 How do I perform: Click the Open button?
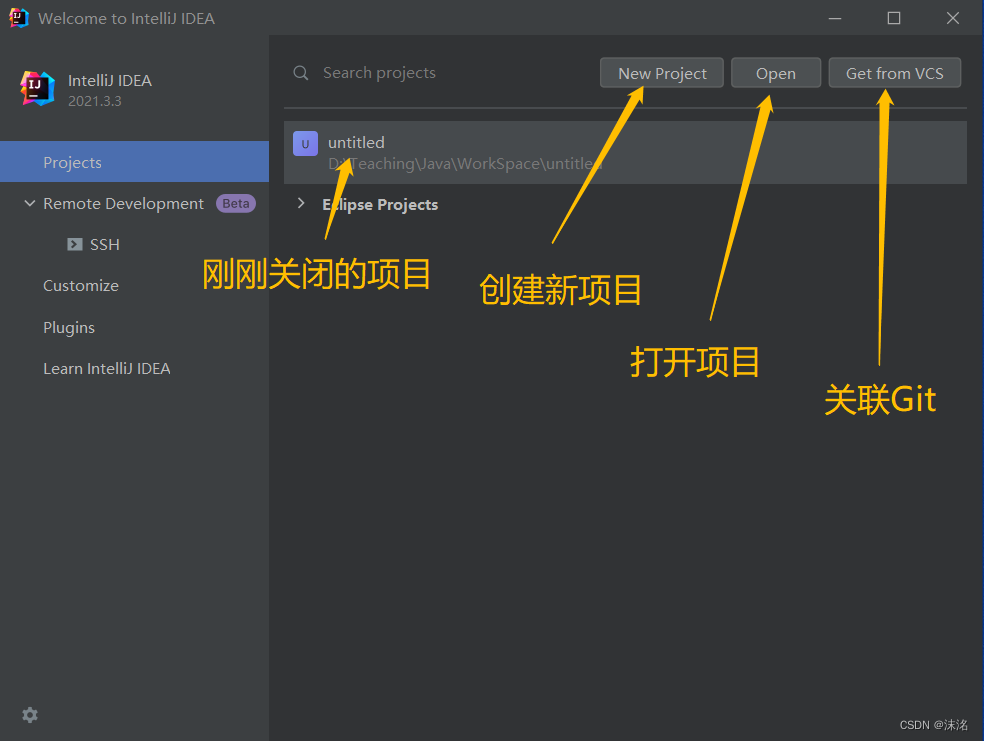tap(776, 72)
